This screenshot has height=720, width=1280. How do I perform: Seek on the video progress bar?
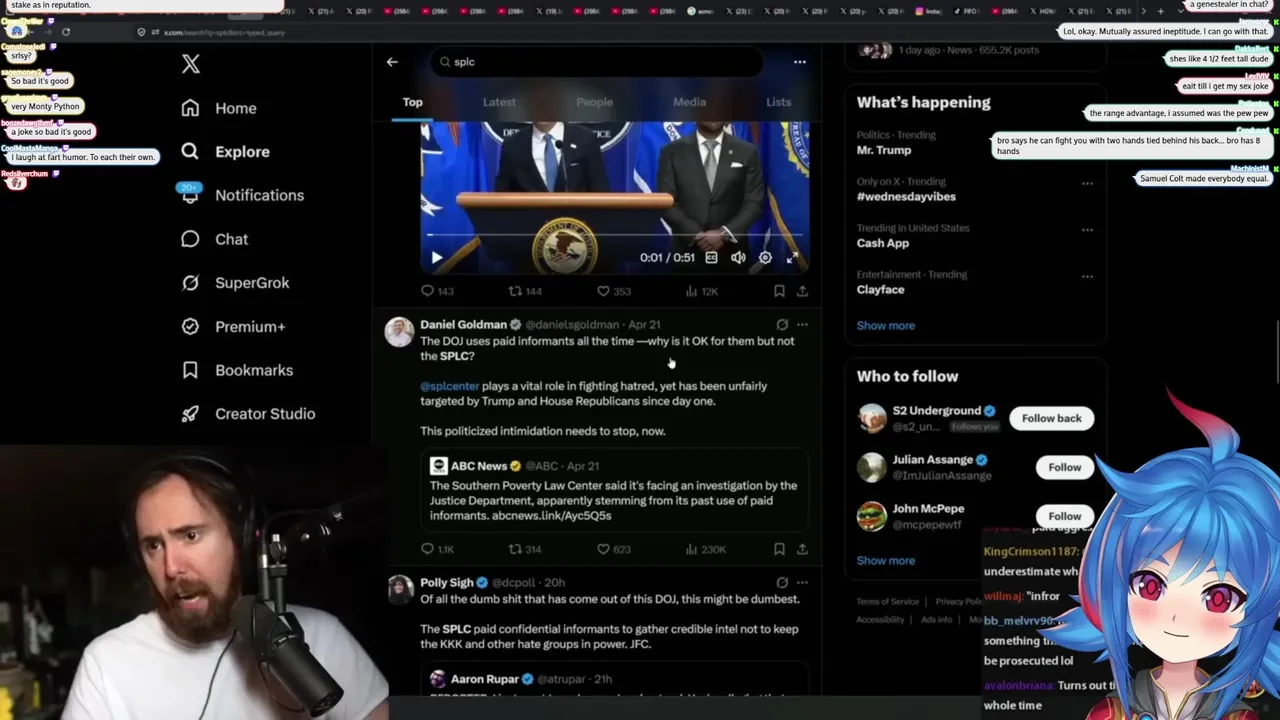tap(614, 235)
